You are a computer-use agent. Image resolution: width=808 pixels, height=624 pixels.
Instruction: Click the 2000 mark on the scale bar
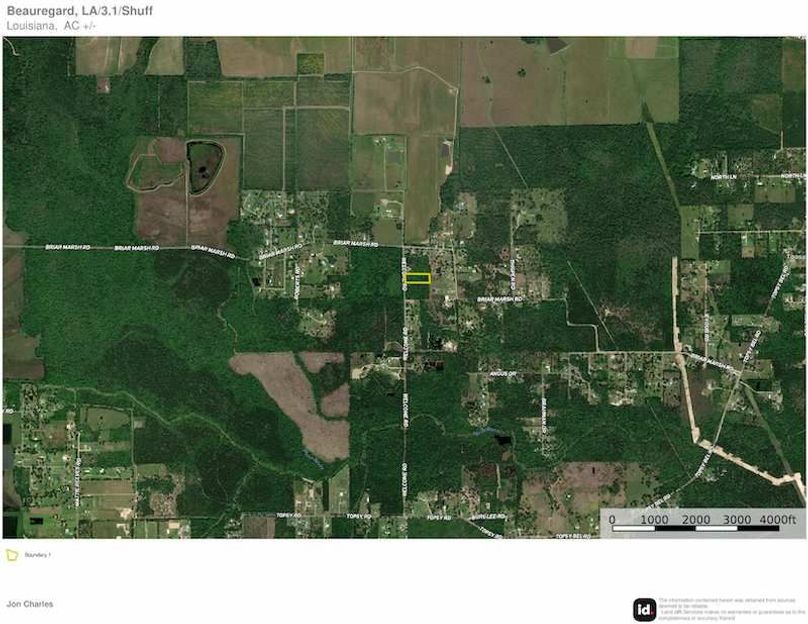click(695, 520)
